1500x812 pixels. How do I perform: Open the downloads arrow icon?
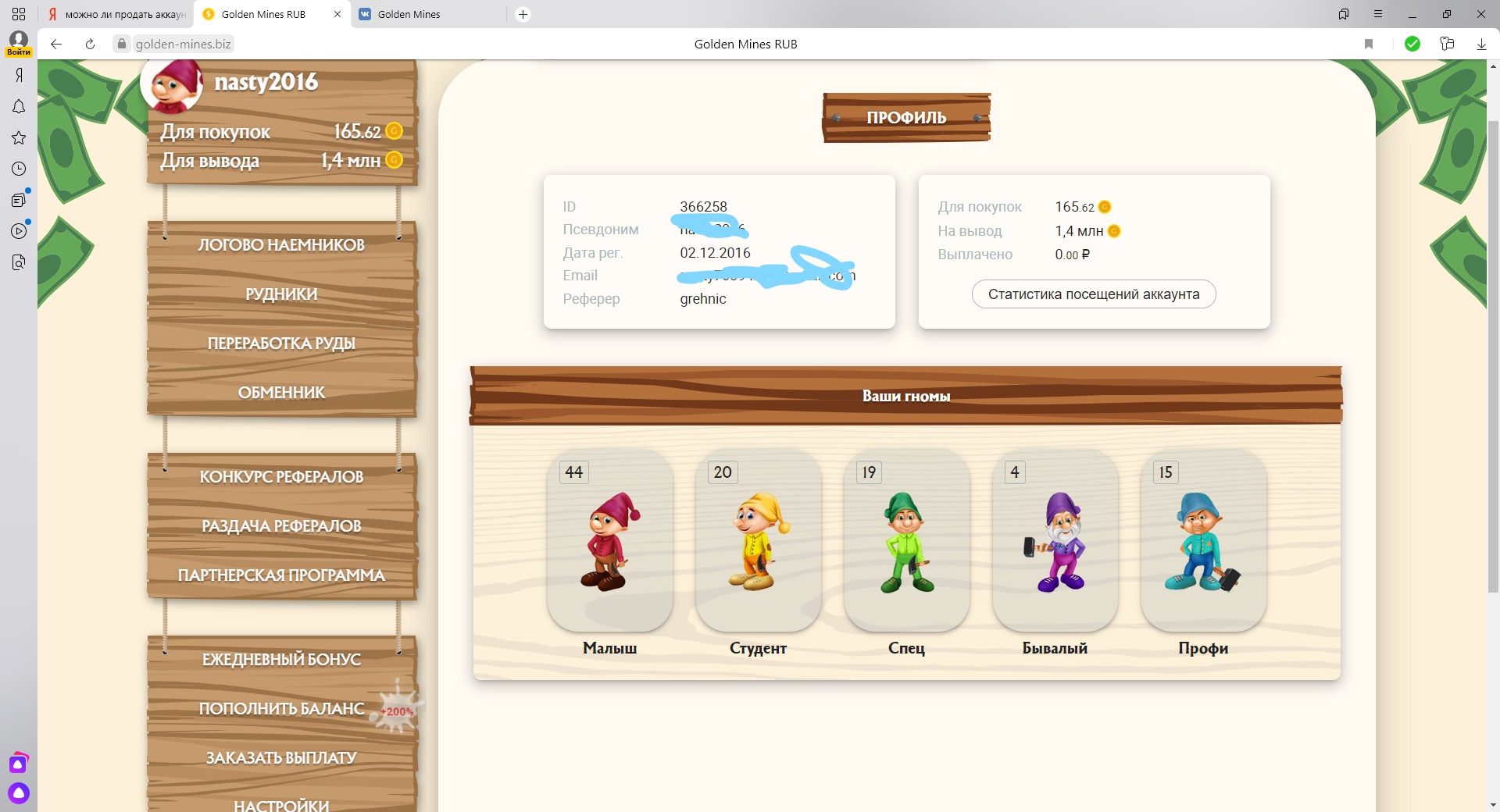click(x=1481, y=44)
